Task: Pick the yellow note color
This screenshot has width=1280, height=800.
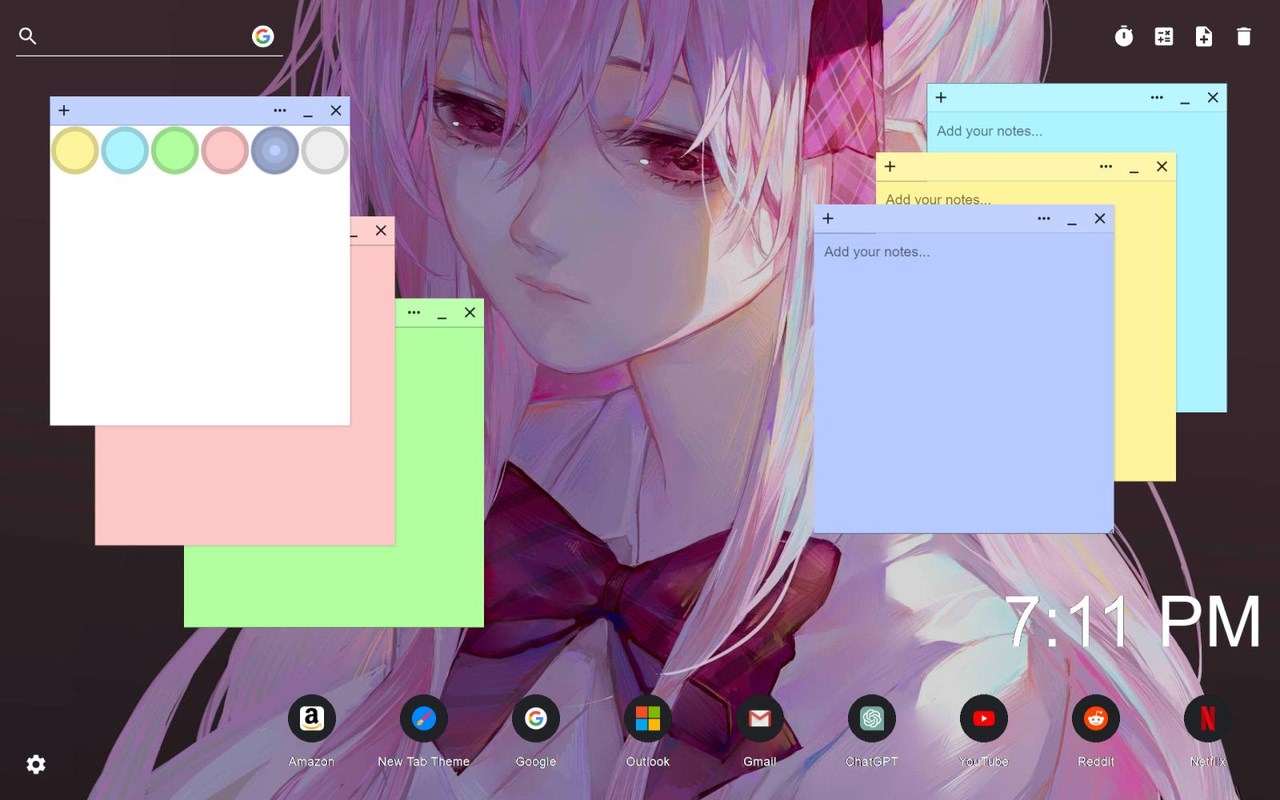Action: 75,150
